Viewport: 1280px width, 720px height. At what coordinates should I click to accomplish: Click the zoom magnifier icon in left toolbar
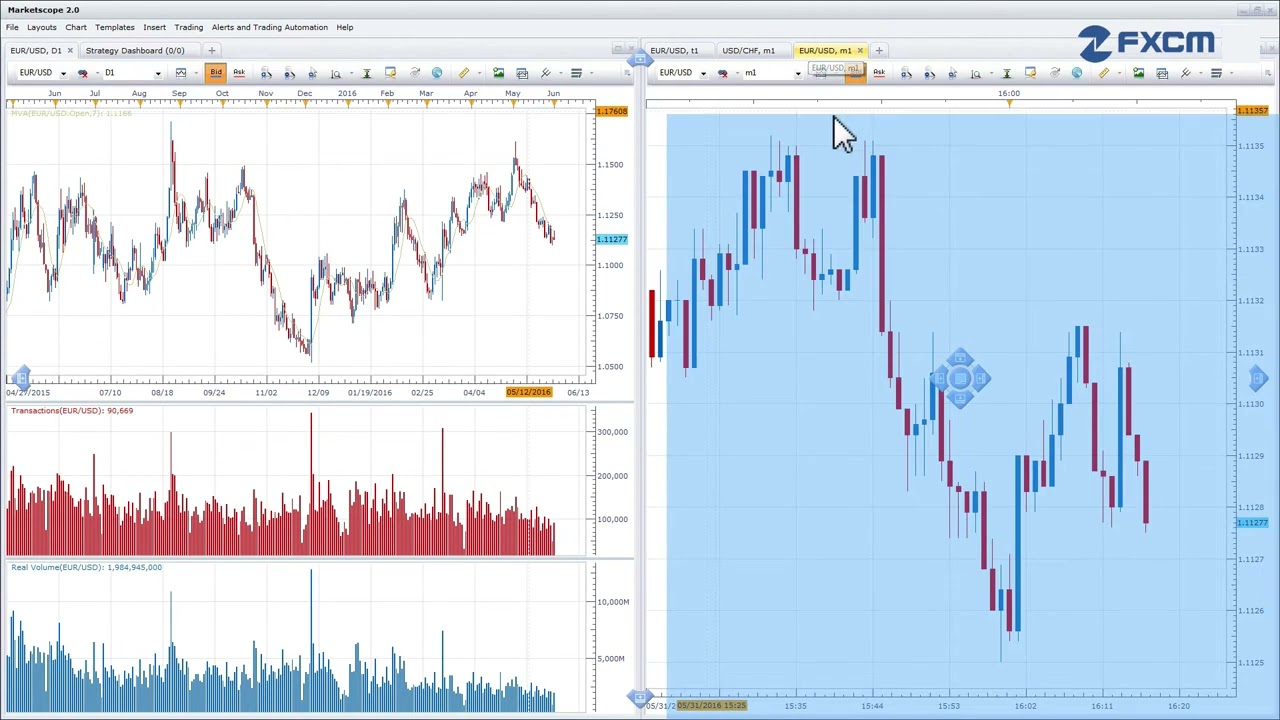[x=335, y=73]
